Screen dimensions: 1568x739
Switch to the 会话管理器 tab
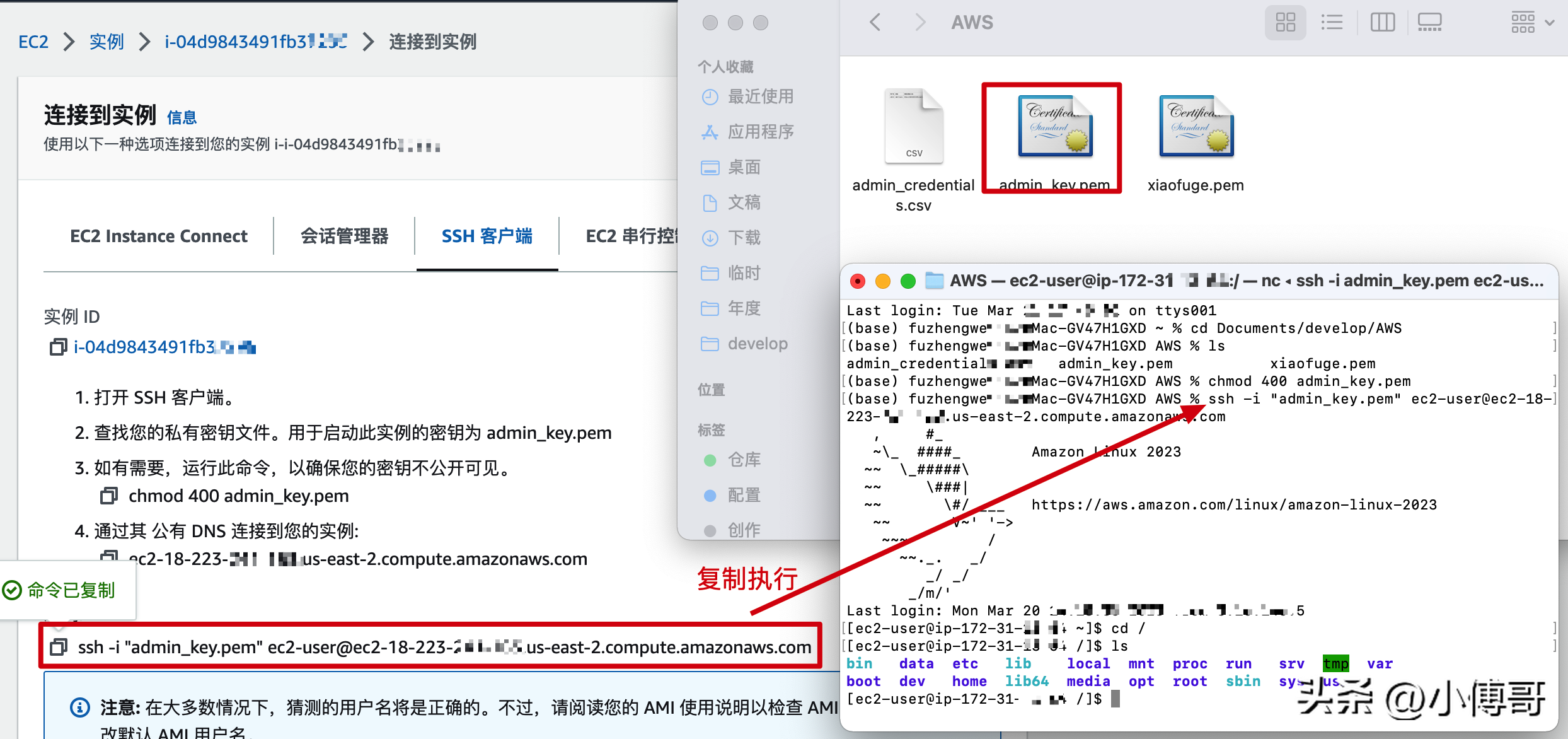pos(344,236)
